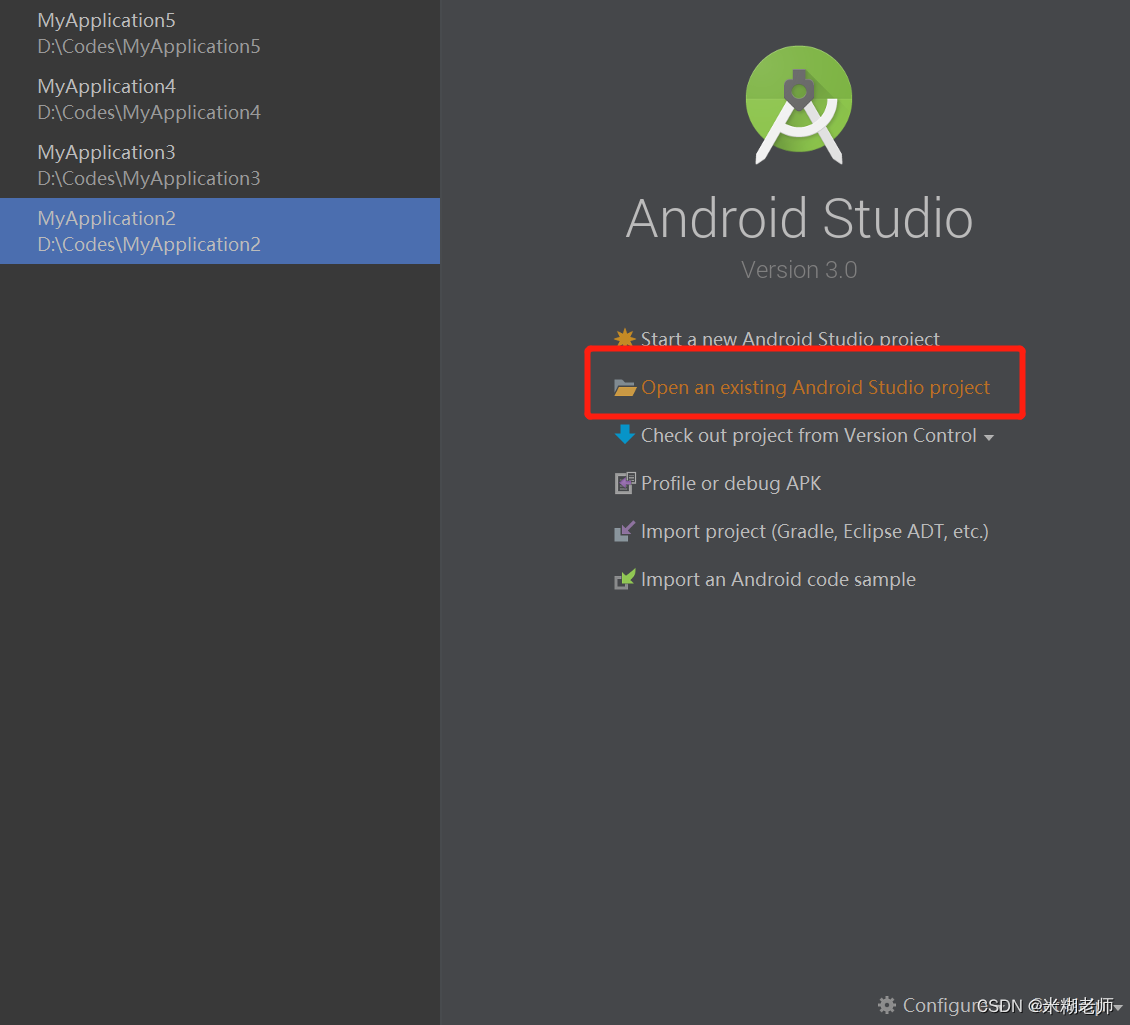Click the Android Studio title text
The width and height of the screenshot is (1130, 1025).
(x=798, y=218)
